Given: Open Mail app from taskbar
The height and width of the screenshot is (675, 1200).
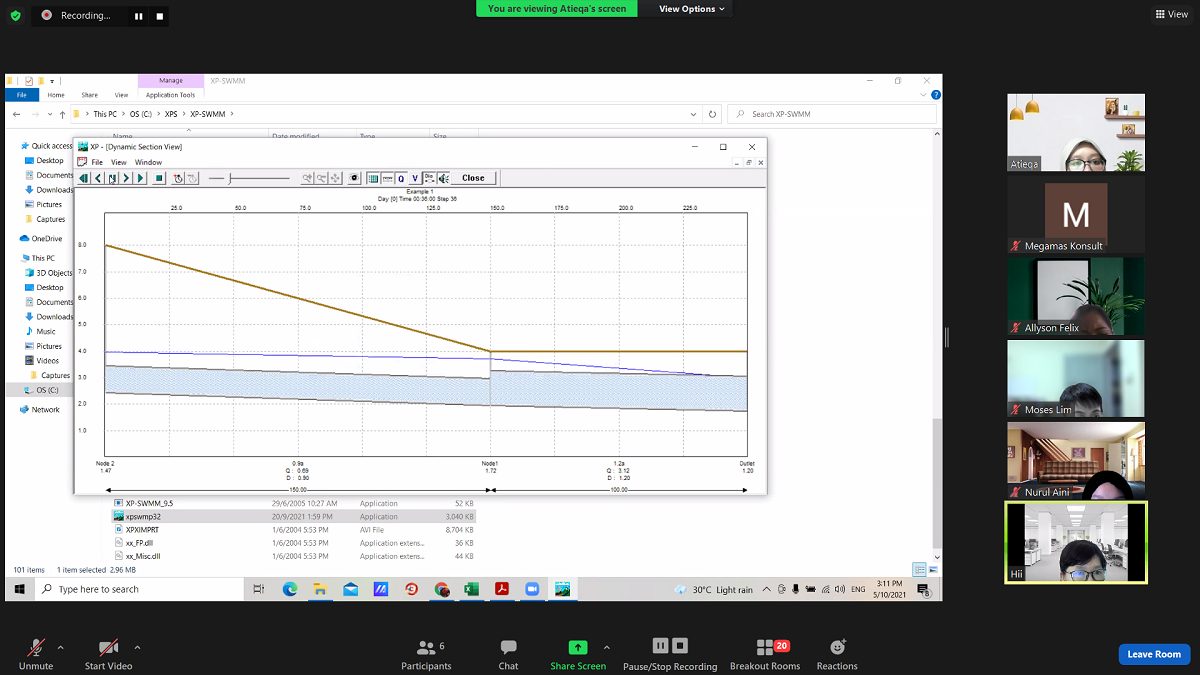Looking at the screenshot, I should tap(350, 589).
